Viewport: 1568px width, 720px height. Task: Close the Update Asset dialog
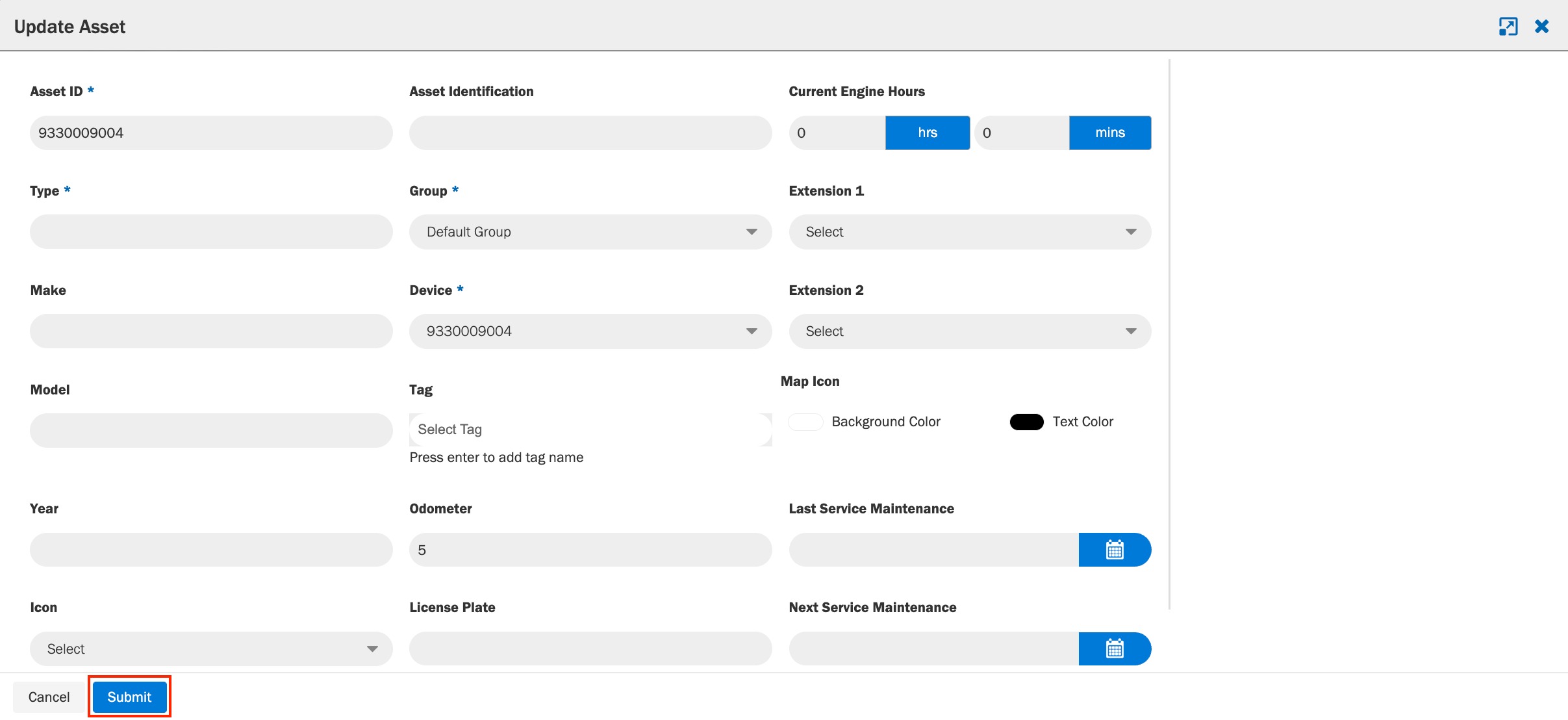click(x=1542, y=27)
